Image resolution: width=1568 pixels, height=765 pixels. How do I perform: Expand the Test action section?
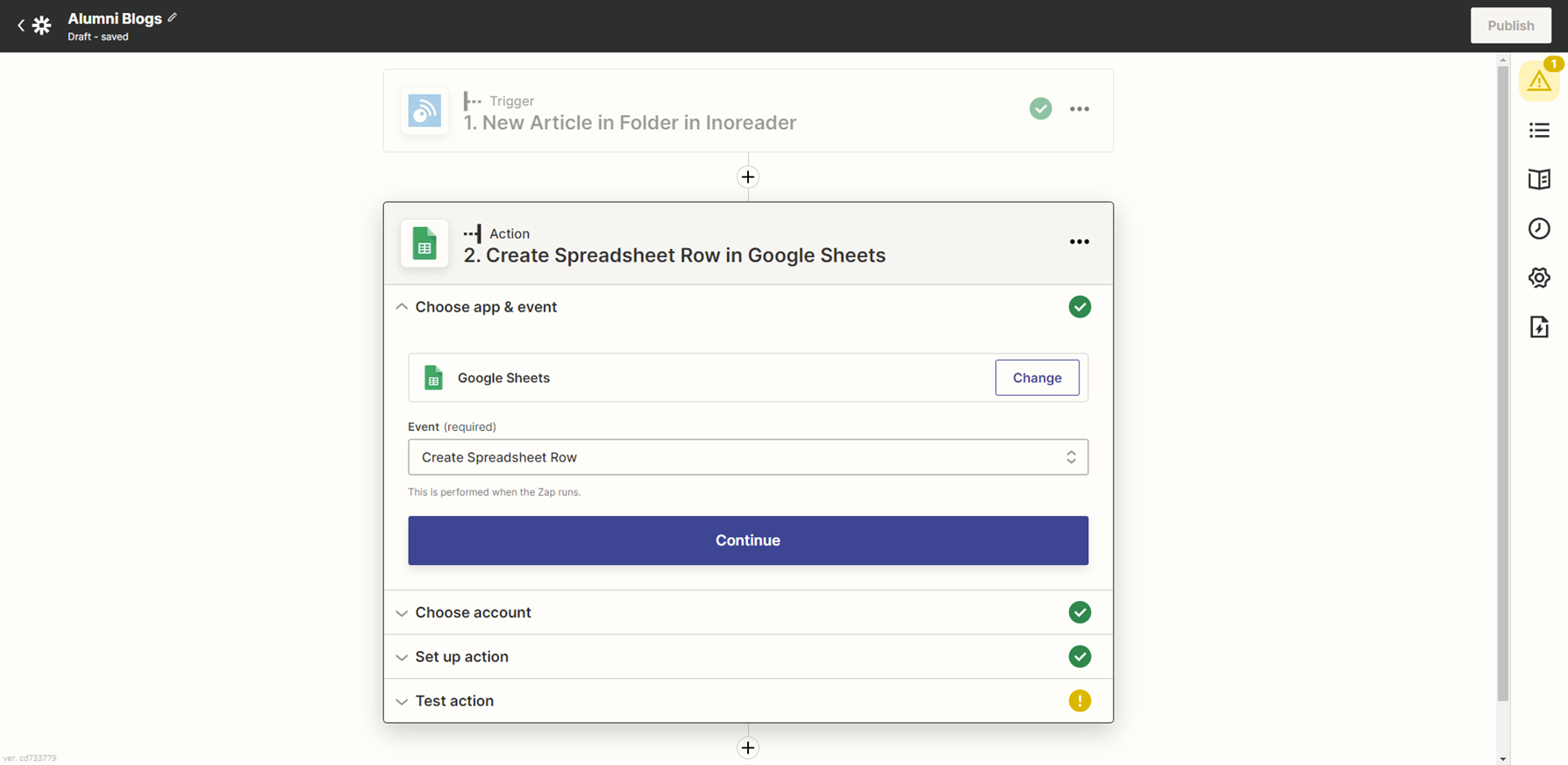pos(402,702)
